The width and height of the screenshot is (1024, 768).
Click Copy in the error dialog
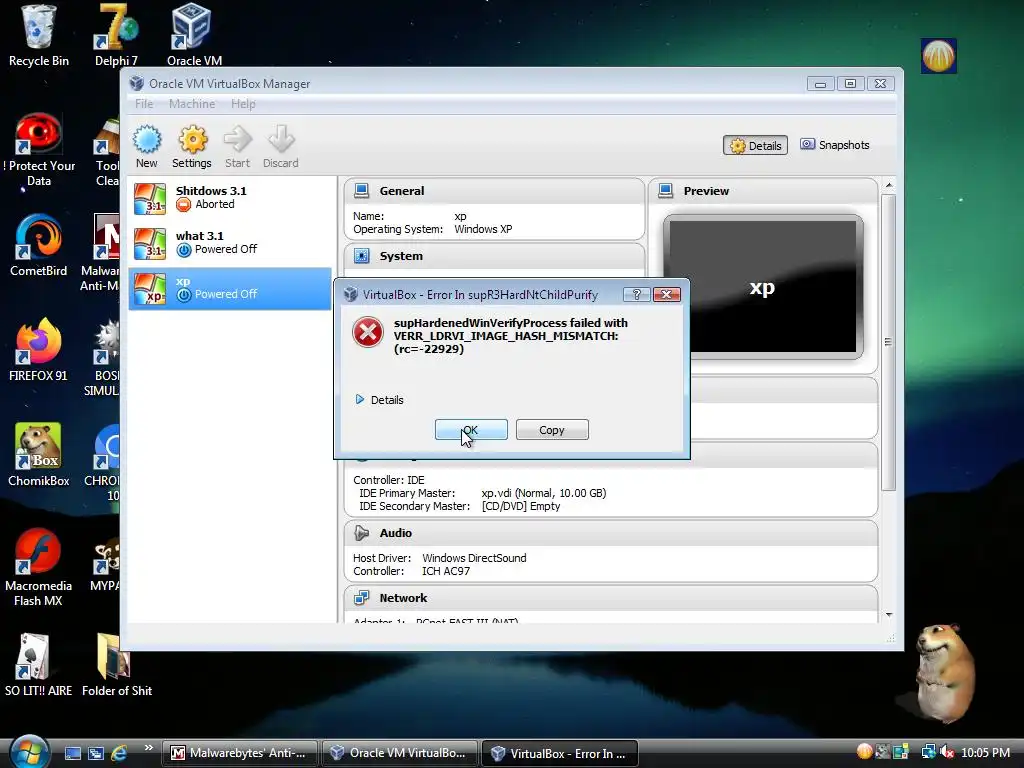coord(552,430)
